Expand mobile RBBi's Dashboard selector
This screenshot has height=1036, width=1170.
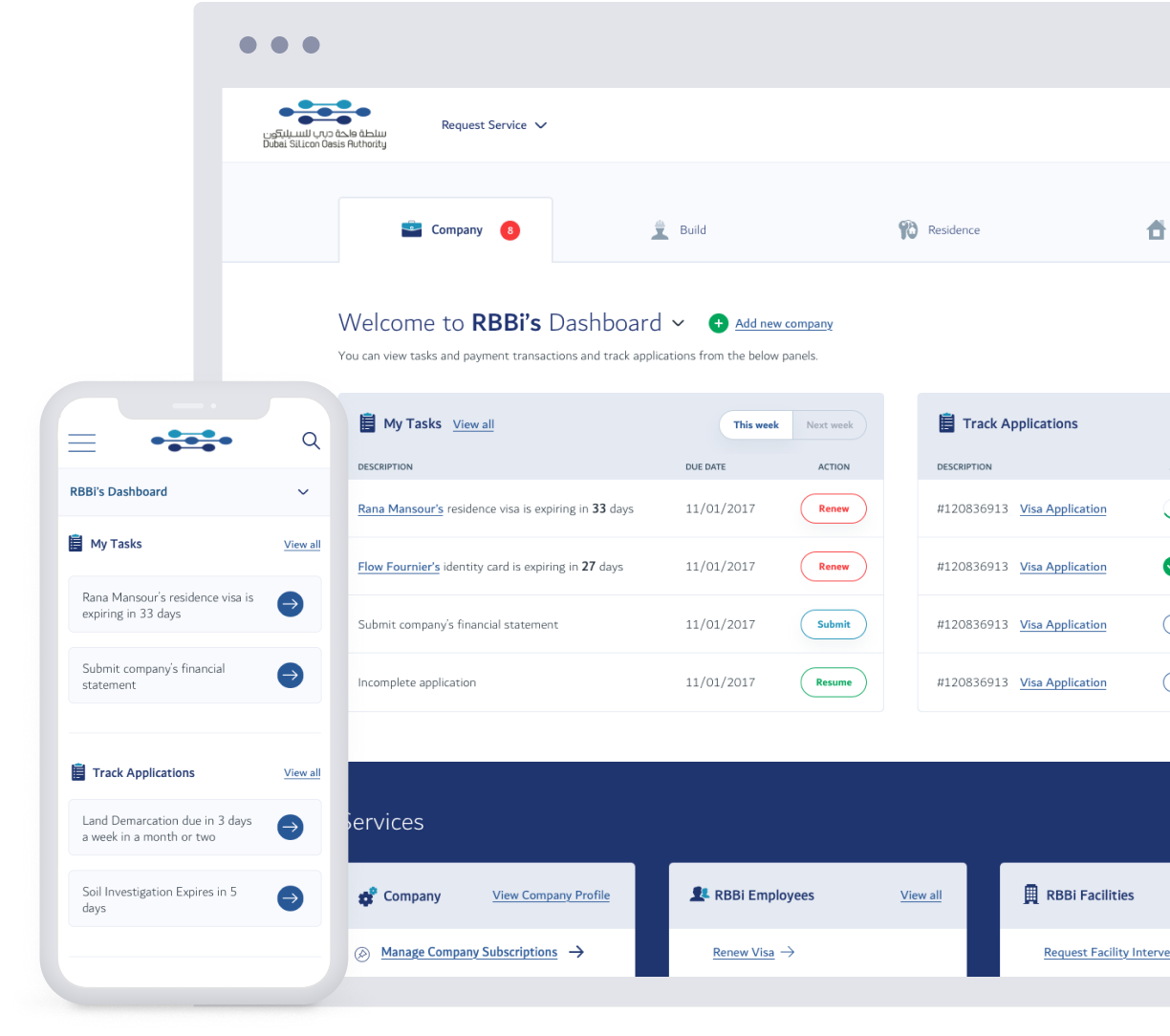click(x=303, y=492)
